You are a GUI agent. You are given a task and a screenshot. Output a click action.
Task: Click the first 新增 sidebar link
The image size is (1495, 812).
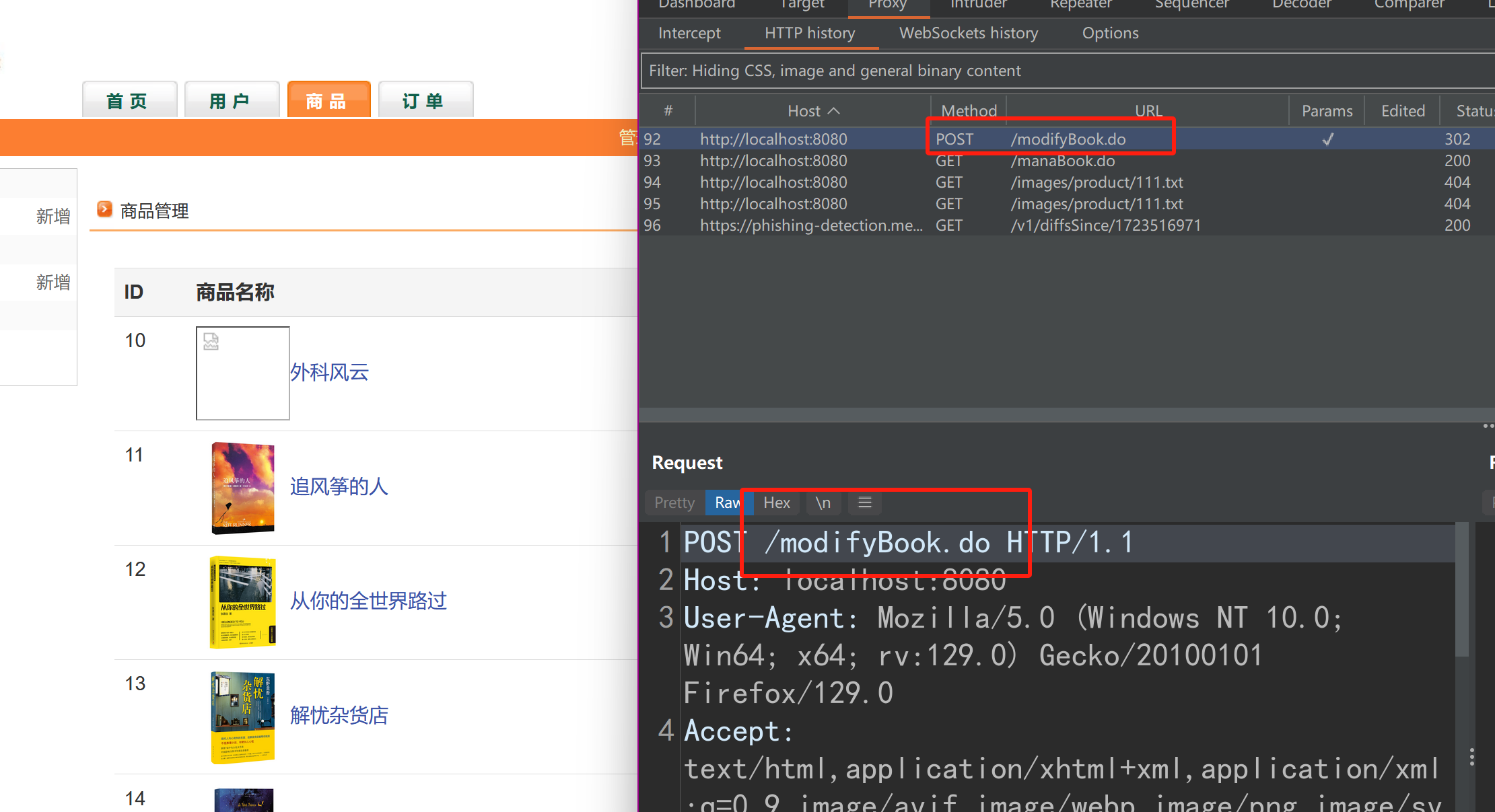point(53,216)
